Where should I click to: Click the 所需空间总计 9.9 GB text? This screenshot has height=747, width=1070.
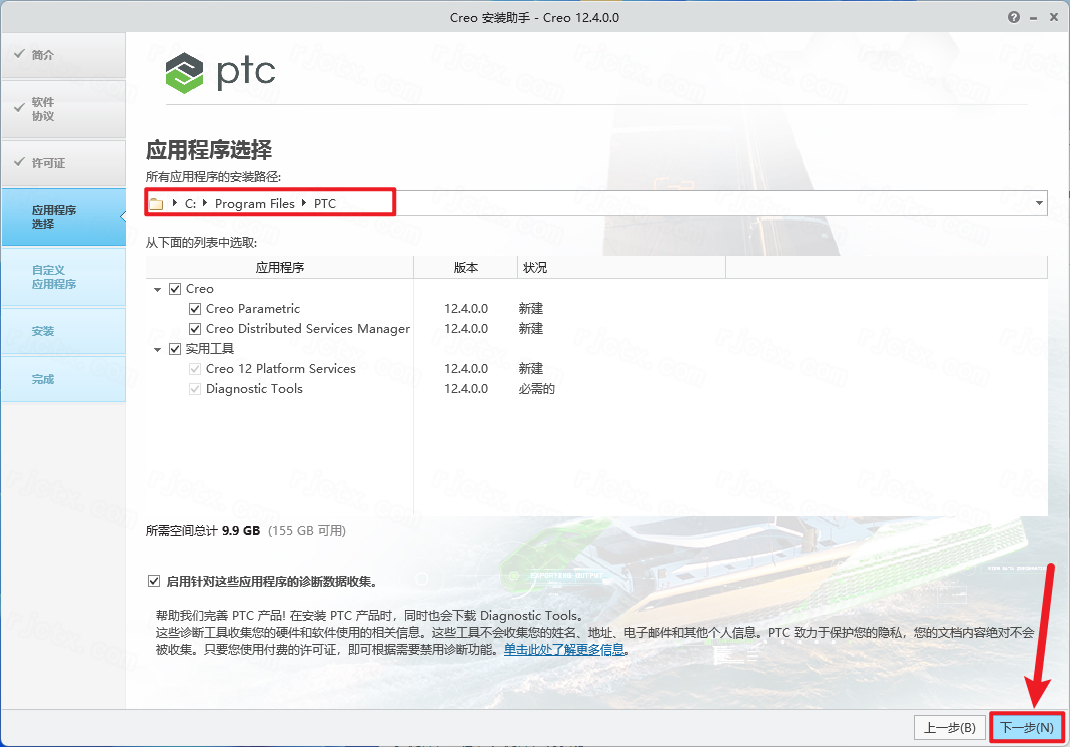click(203, 531)
